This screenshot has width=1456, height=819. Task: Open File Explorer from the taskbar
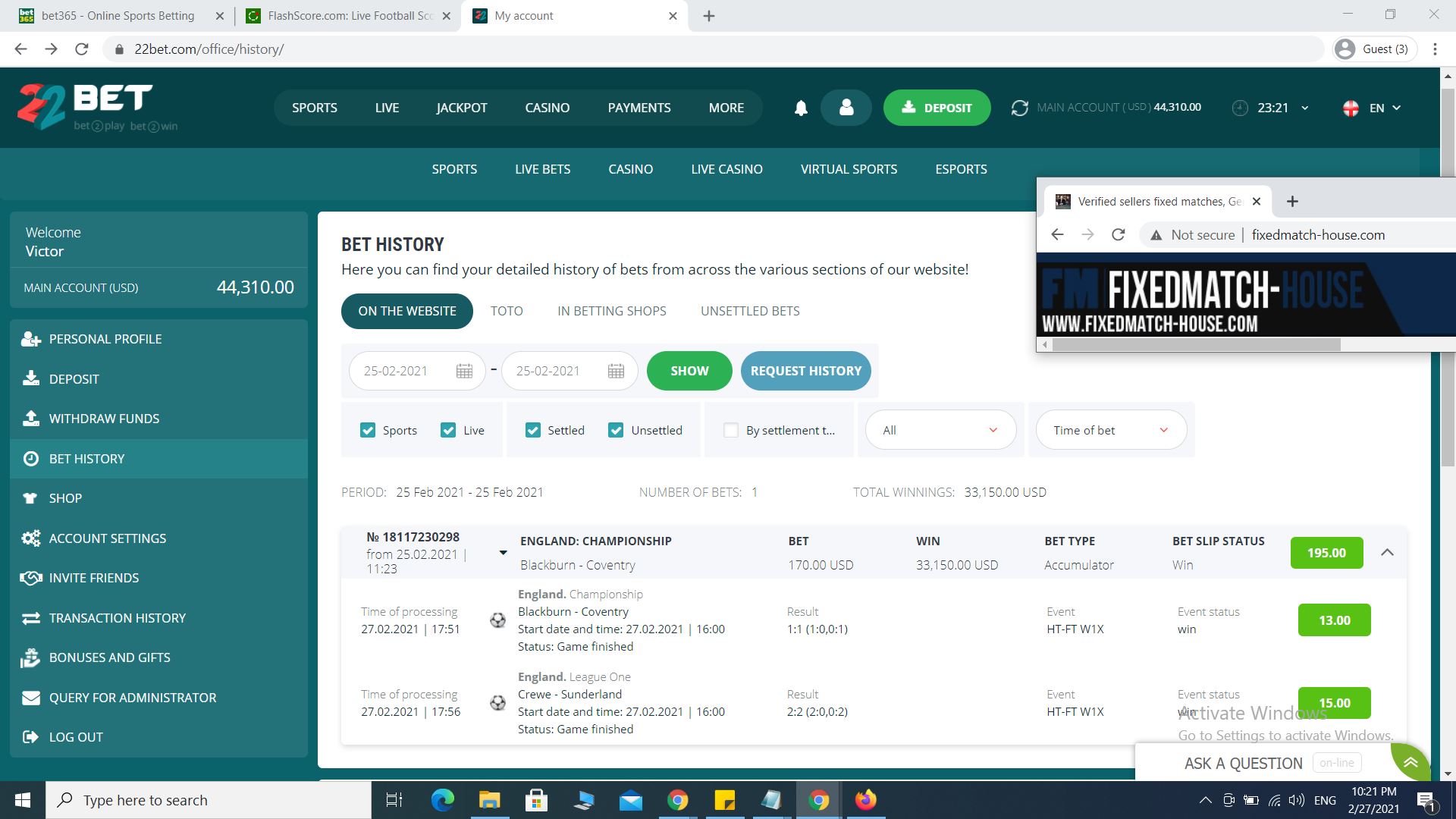[490, 800]
